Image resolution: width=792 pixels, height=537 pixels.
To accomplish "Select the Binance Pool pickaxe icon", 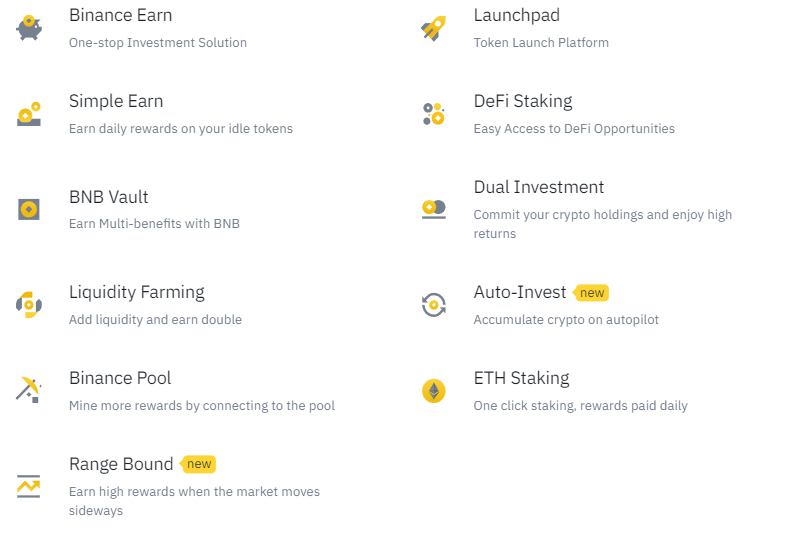I will tap(29, 390).
